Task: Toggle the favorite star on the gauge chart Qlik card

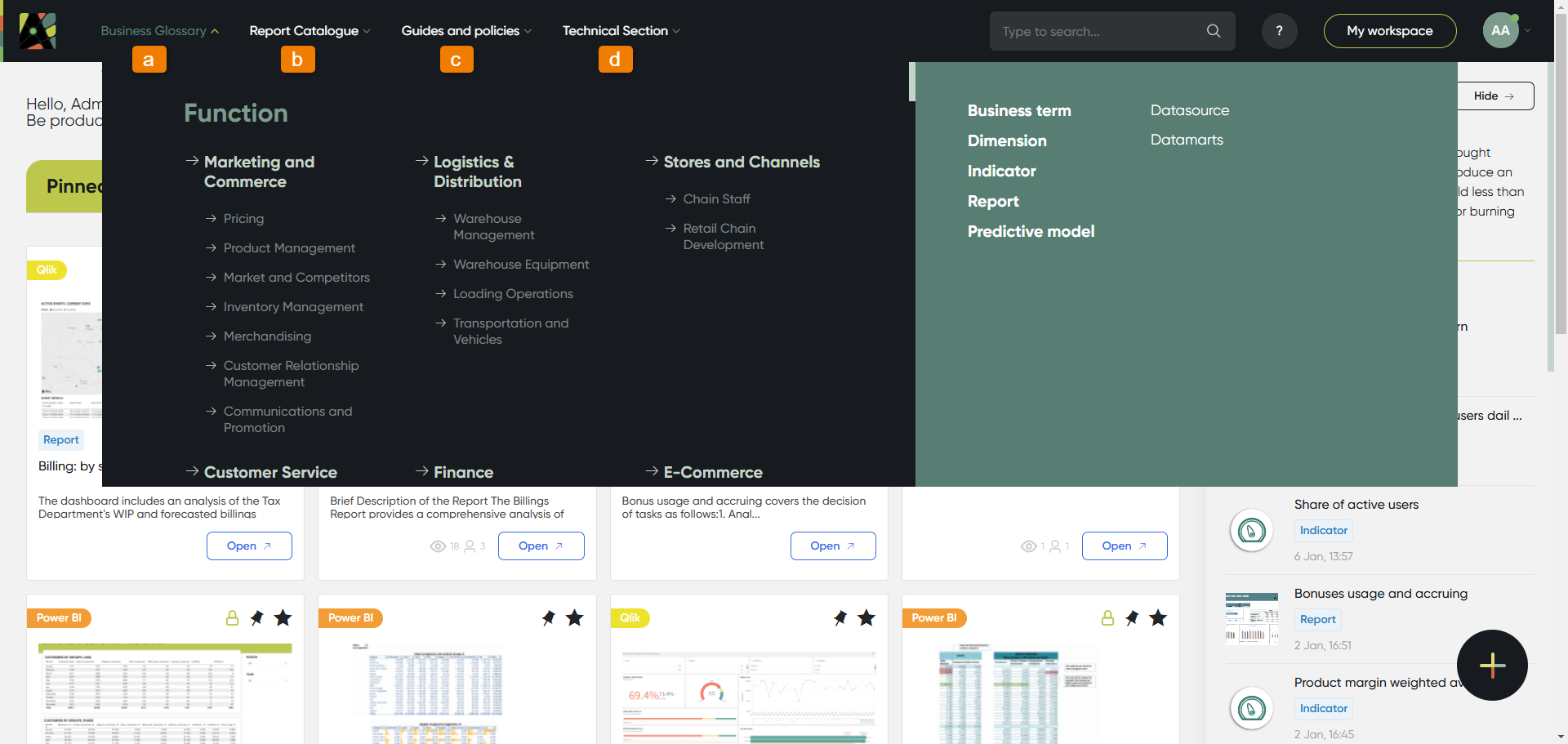Action: (866, 618)
